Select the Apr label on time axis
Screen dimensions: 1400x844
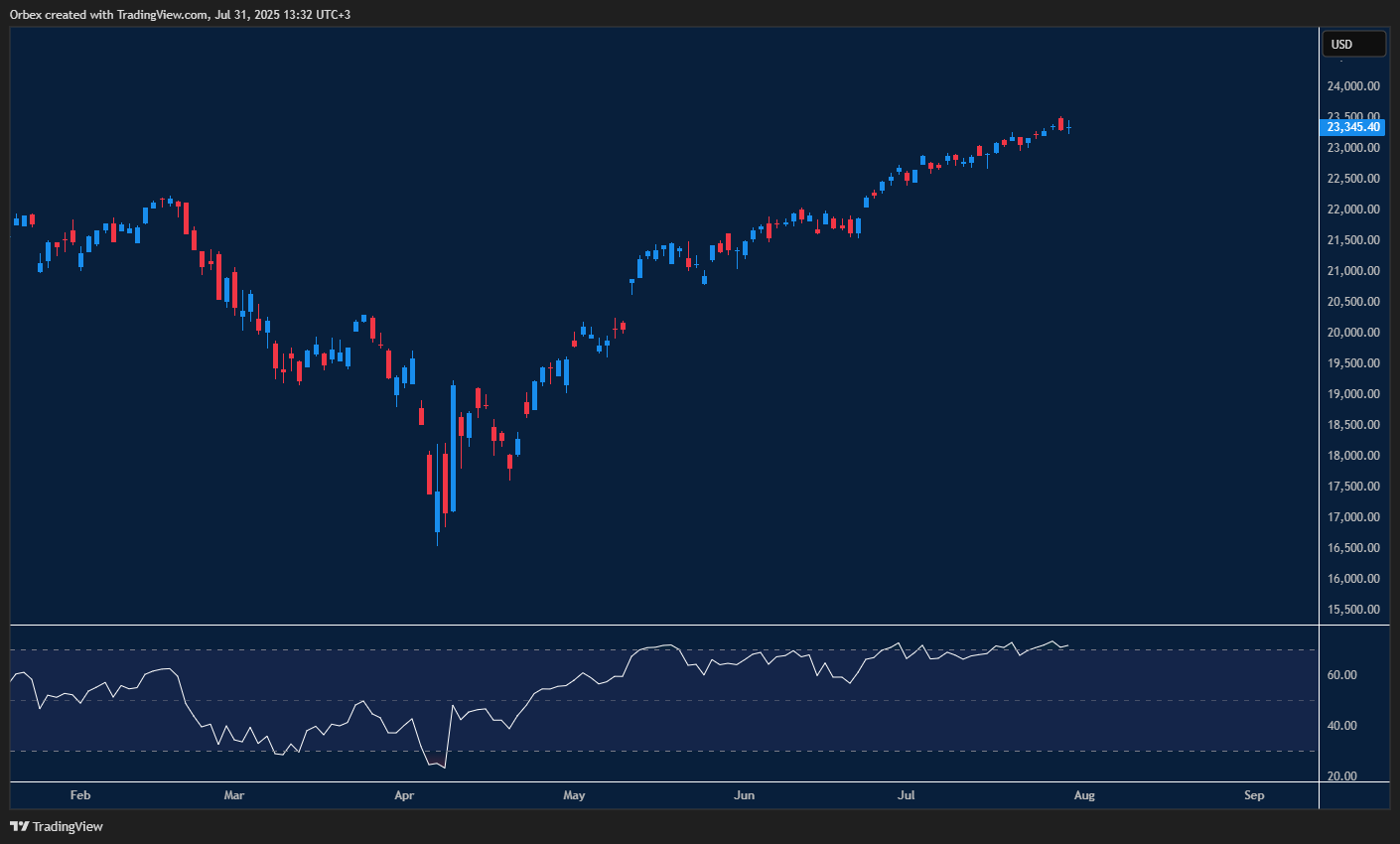[x=404, y=795]
